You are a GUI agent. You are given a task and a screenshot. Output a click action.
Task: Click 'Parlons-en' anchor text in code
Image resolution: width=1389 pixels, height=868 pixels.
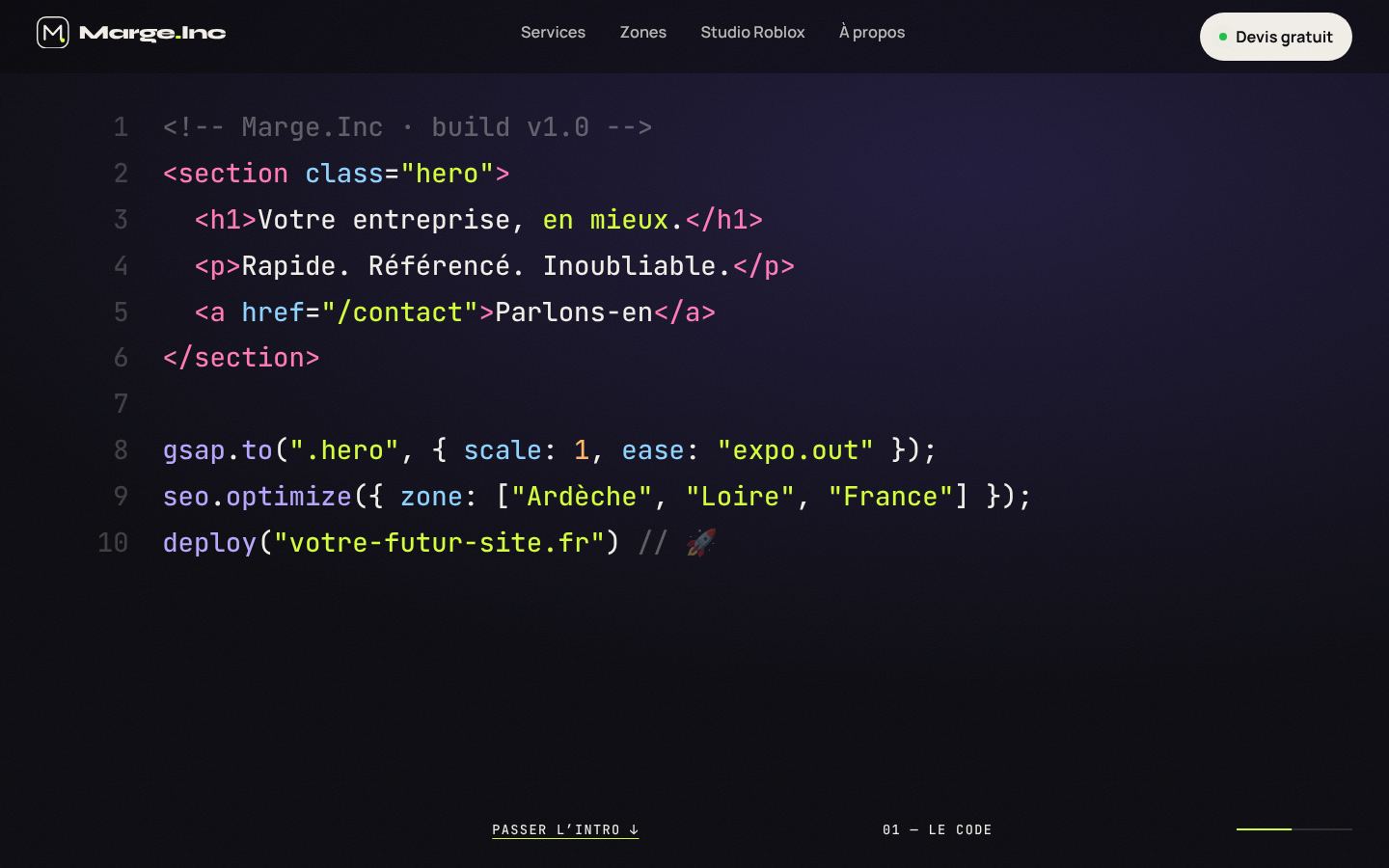click(x=574, y=312)
